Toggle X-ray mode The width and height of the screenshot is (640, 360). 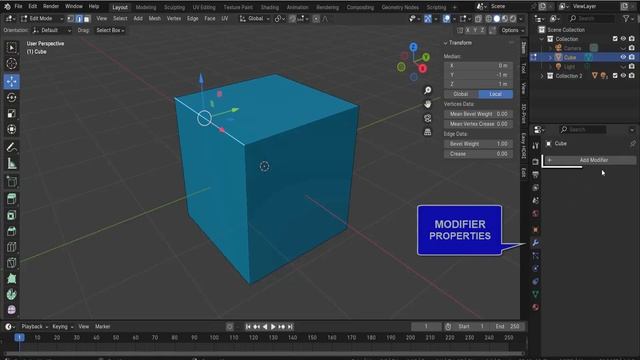click(478, 19)
